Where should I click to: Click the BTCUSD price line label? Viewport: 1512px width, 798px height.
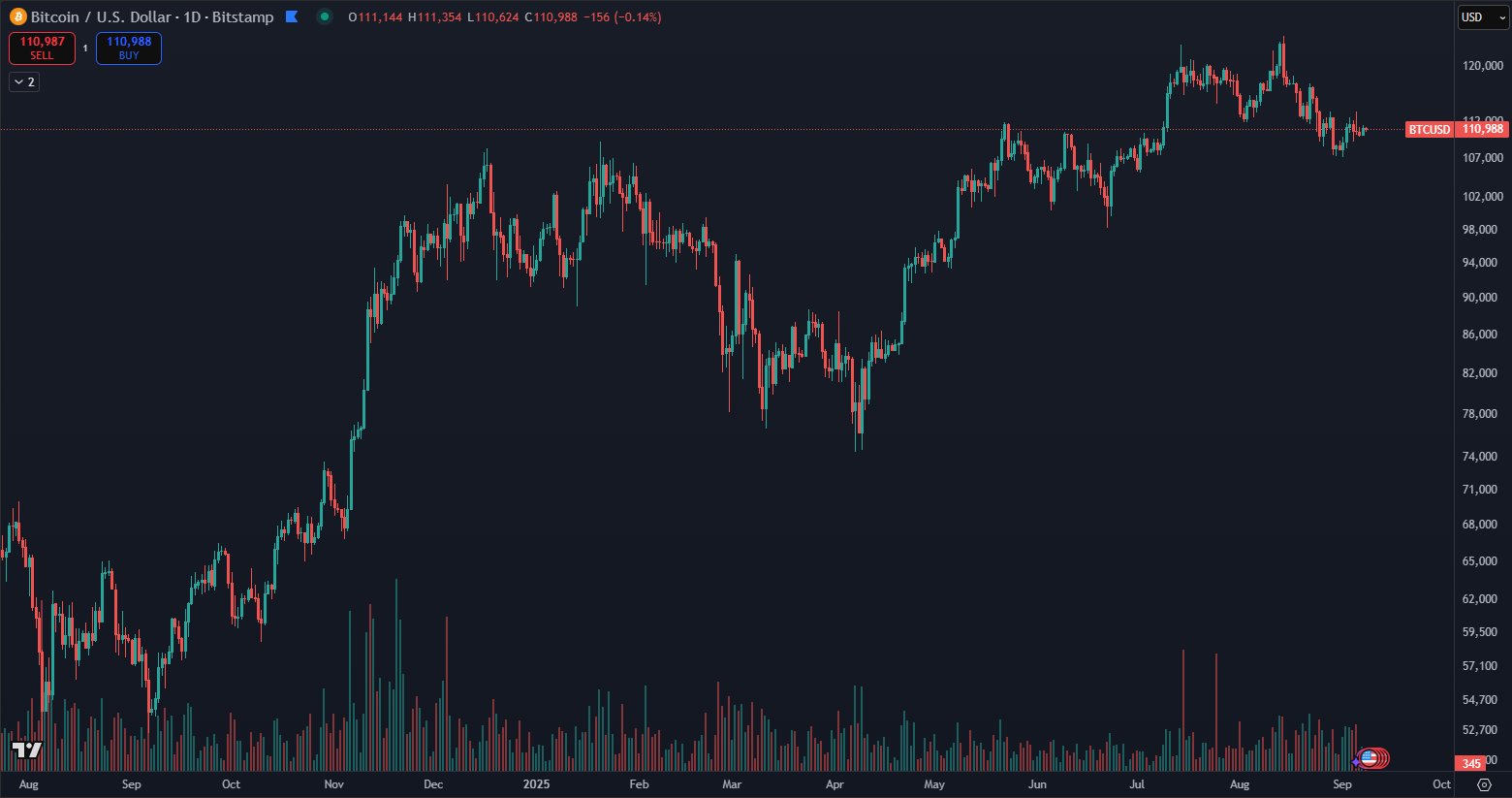click(x=1429, y=129)
